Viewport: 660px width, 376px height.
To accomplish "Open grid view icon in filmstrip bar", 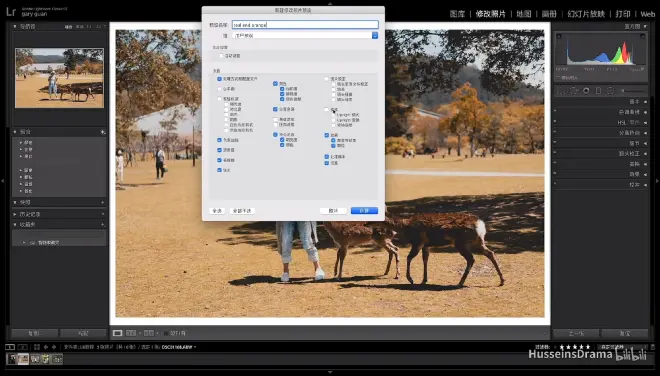I will tap(37, 347).
